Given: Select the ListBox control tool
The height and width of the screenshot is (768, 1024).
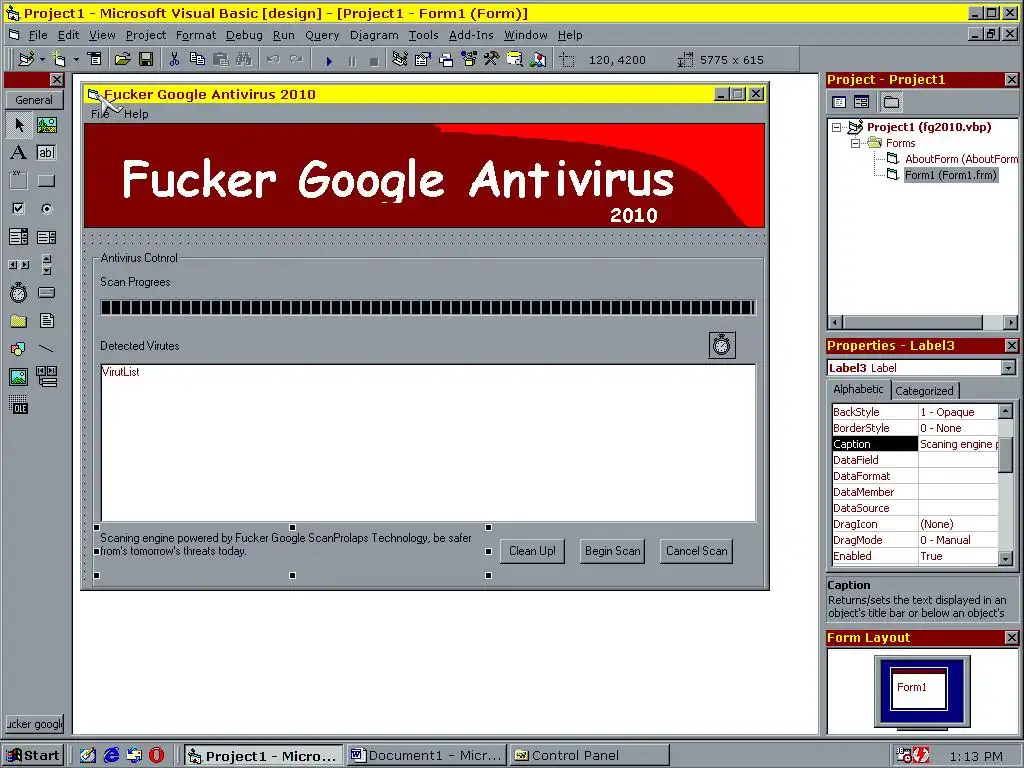Looking at the screenshot, I should 46,236.
